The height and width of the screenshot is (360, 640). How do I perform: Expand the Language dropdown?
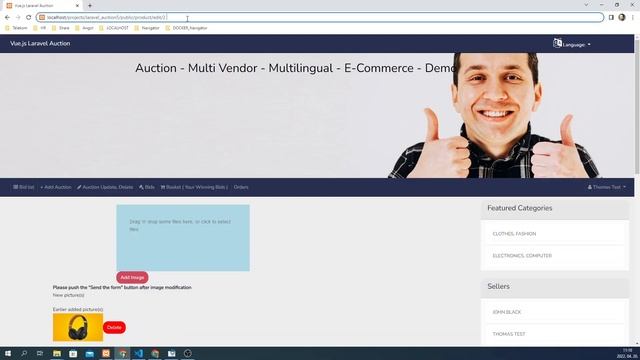(576, 44)
